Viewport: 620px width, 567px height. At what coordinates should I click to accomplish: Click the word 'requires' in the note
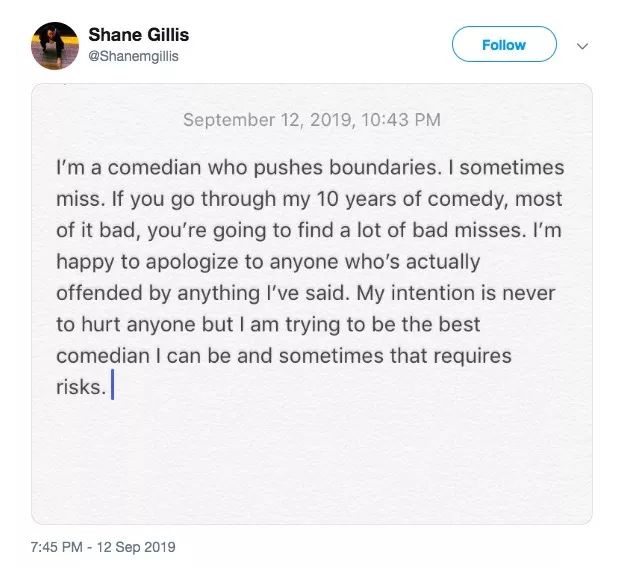pyautogui.click(x=473, y=356)
